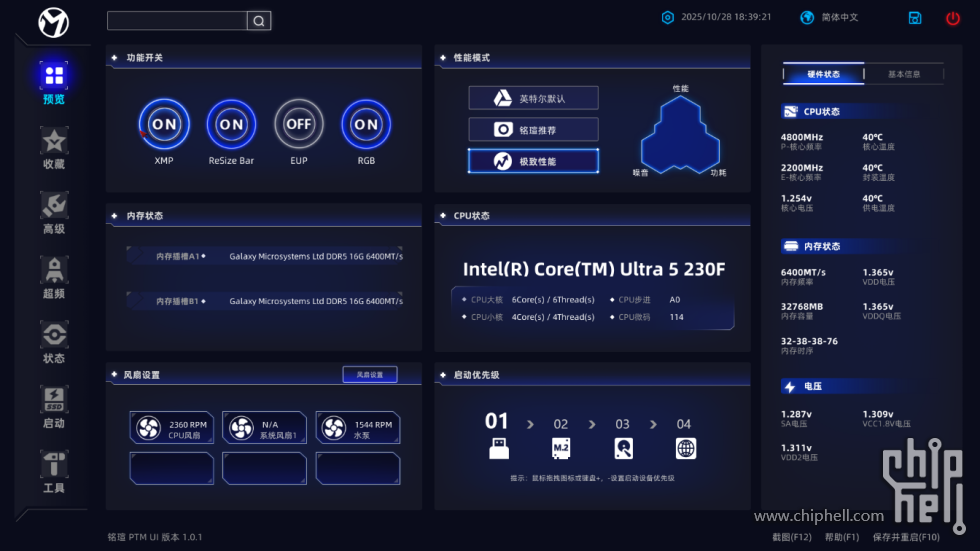Screen dimensions: 980x551
Task: Open the 高级 advanced settings icon
Action: pyautogui.click(x=54, y=206)
